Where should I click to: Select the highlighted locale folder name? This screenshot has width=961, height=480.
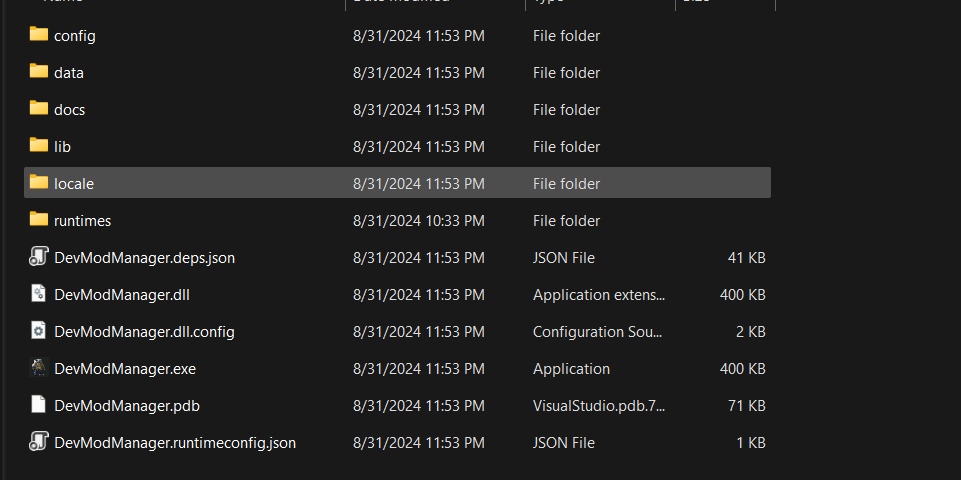[74, 183]
